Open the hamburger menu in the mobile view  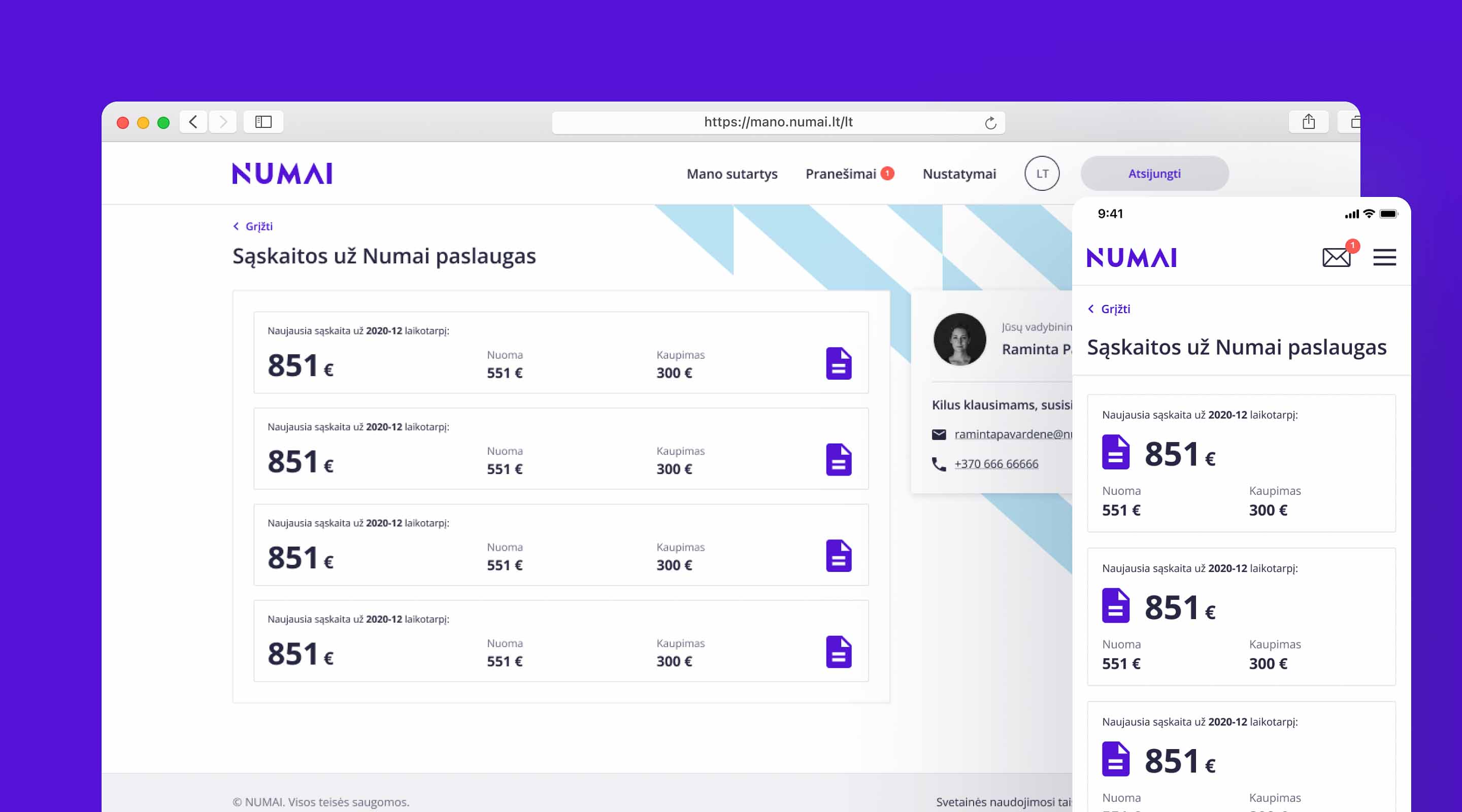[1385, 257]
